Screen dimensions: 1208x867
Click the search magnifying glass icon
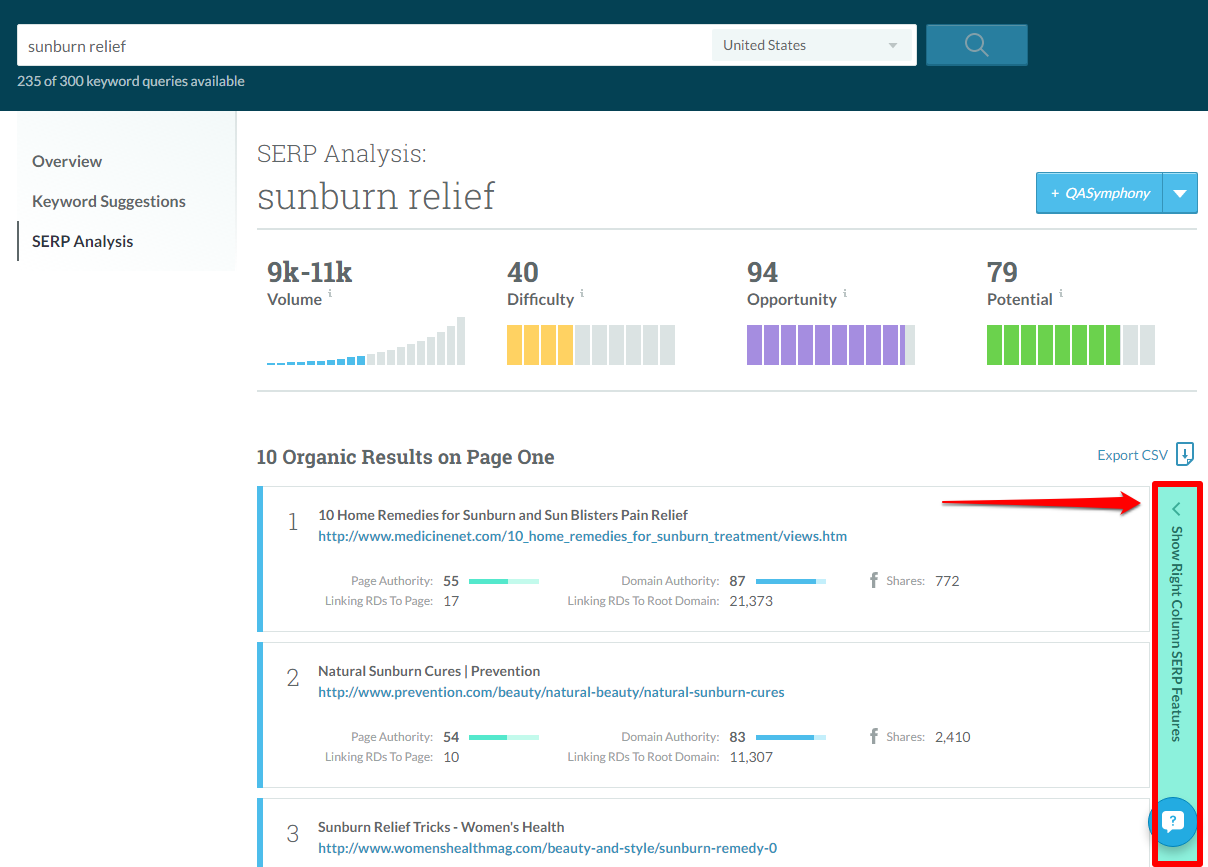(x=976, y=44)
